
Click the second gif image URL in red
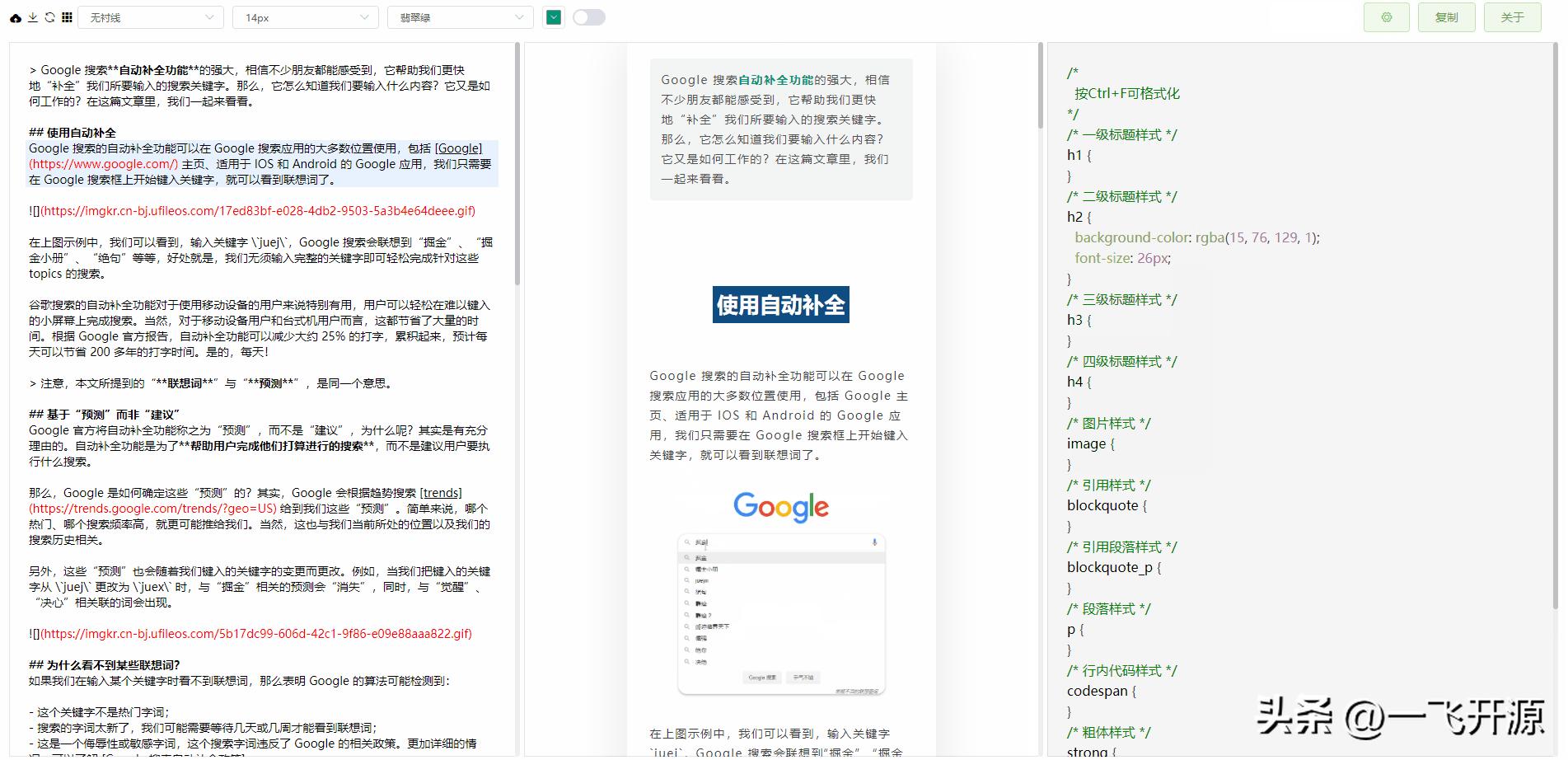point(246,634)
